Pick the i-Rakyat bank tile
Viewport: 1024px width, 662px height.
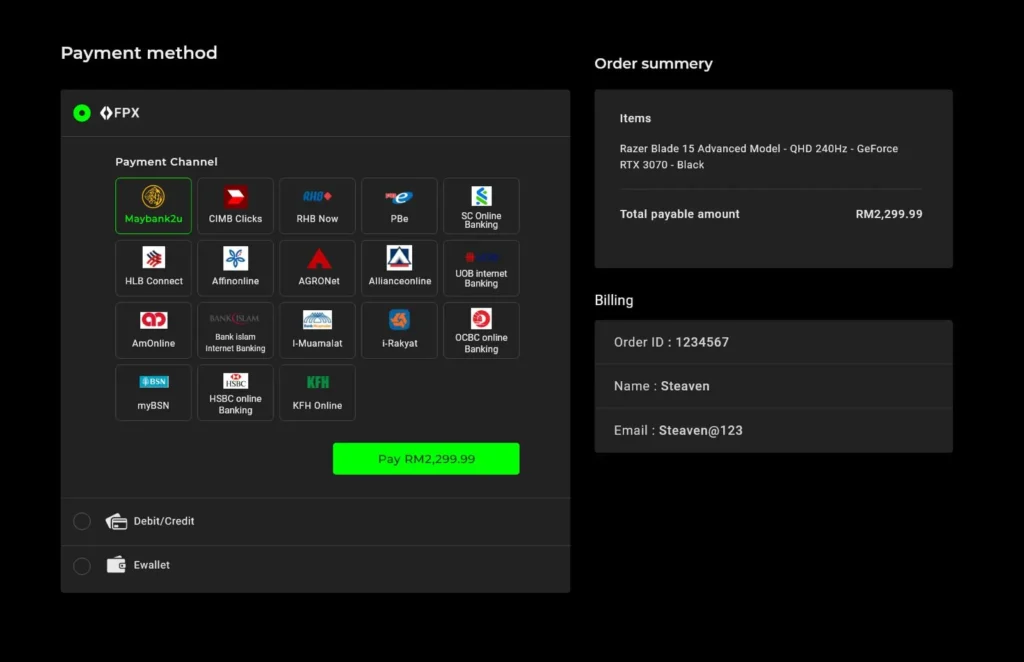[x=399, y=330]
